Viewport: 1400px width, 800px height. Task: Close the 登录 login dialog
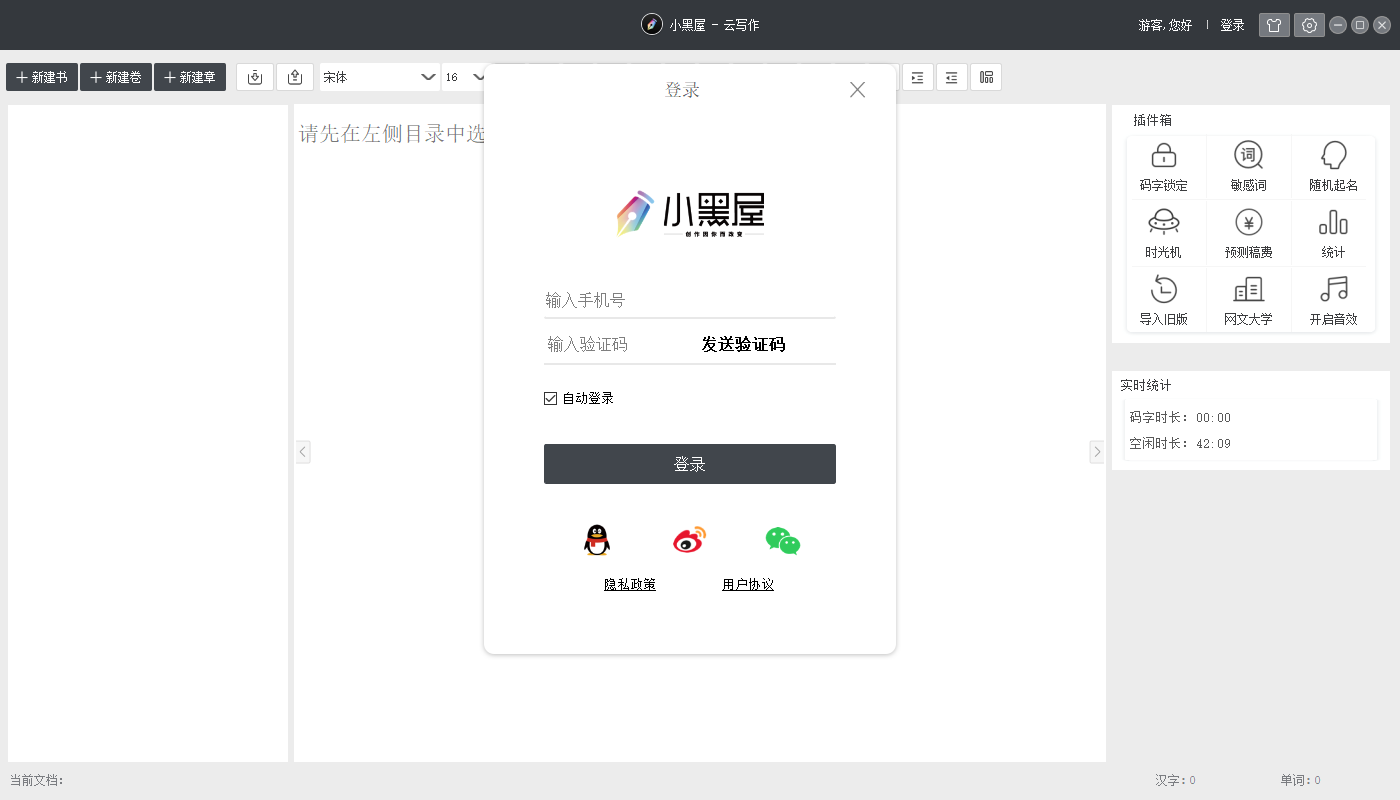(x=857, y=90)
